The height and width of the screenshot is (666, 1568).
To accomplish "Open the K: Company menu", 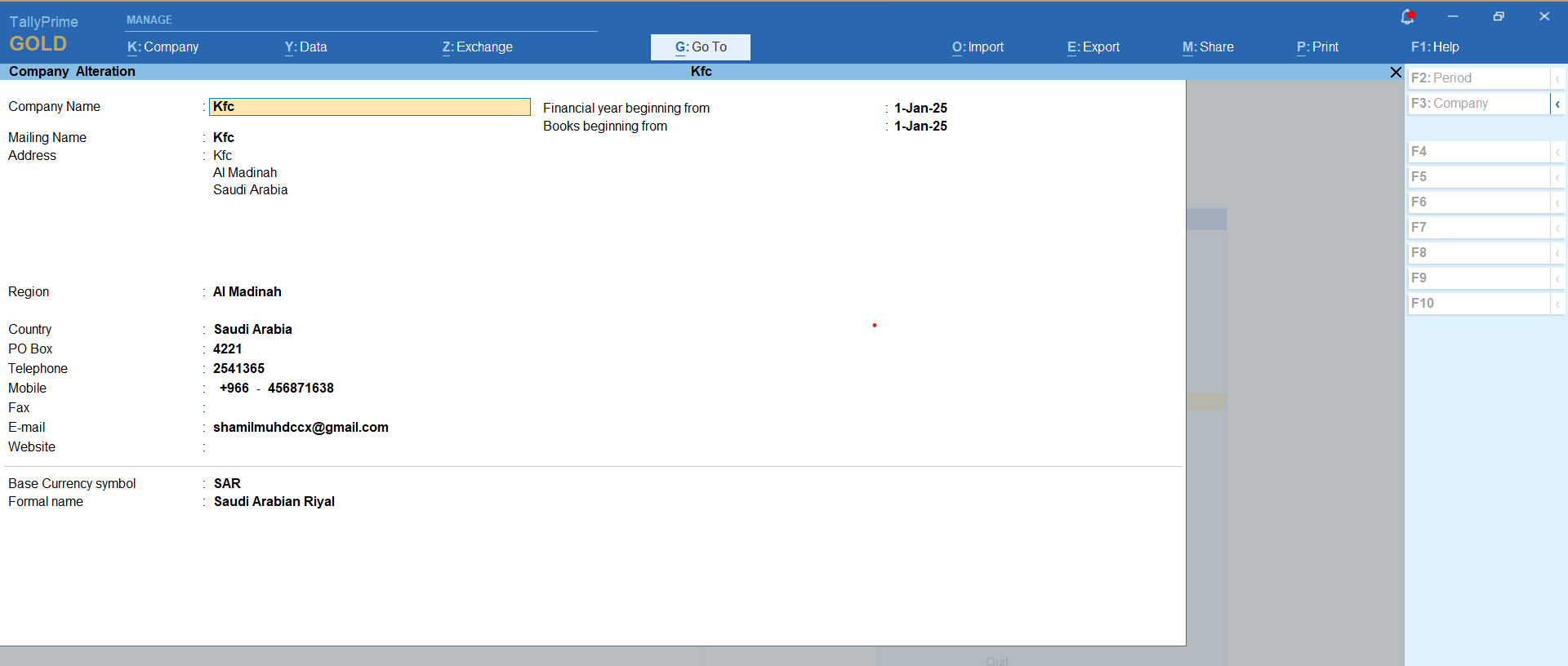I will click(x=163, y=47).
